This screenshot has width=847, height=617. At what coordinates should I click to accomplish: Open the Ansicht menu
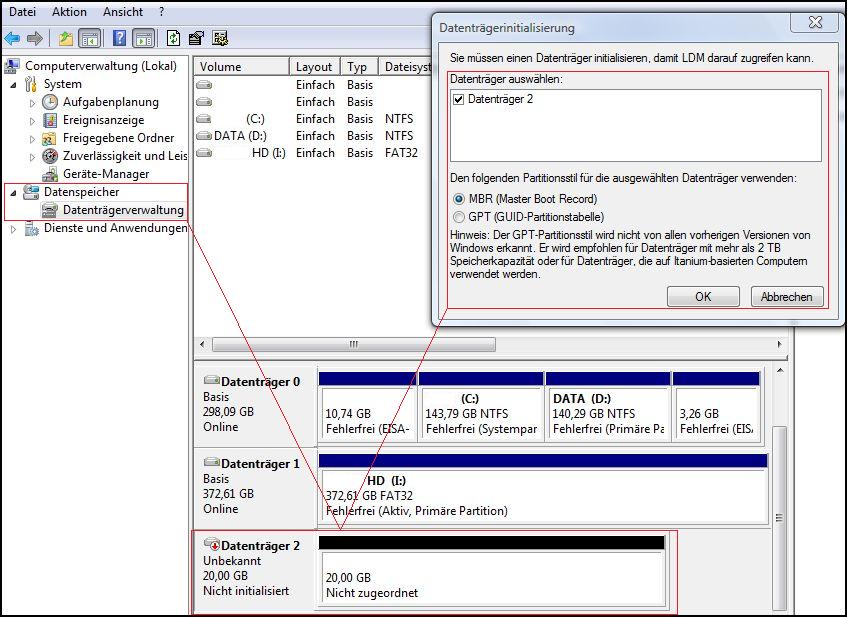tap(123, 12)
